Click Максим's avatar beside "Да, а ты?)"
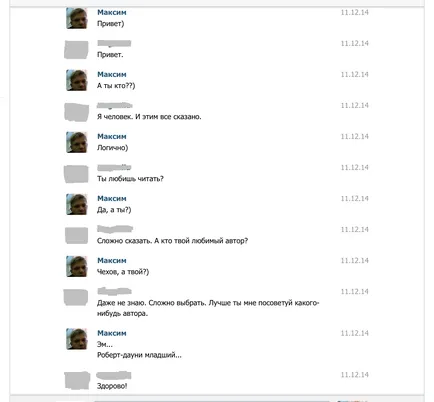The image size is (434, 402). point(77,204)
